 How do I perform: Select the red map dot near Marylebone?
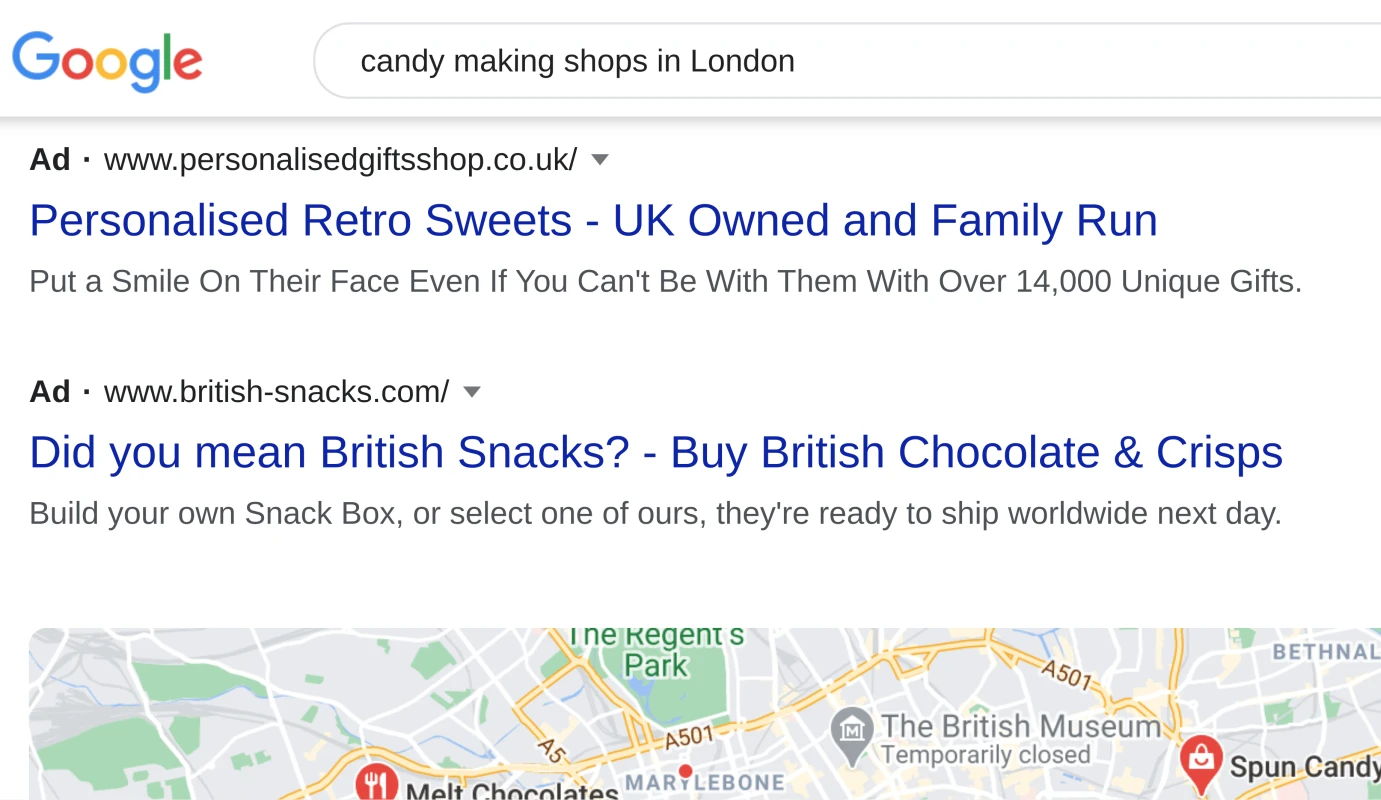pos(686,771)
